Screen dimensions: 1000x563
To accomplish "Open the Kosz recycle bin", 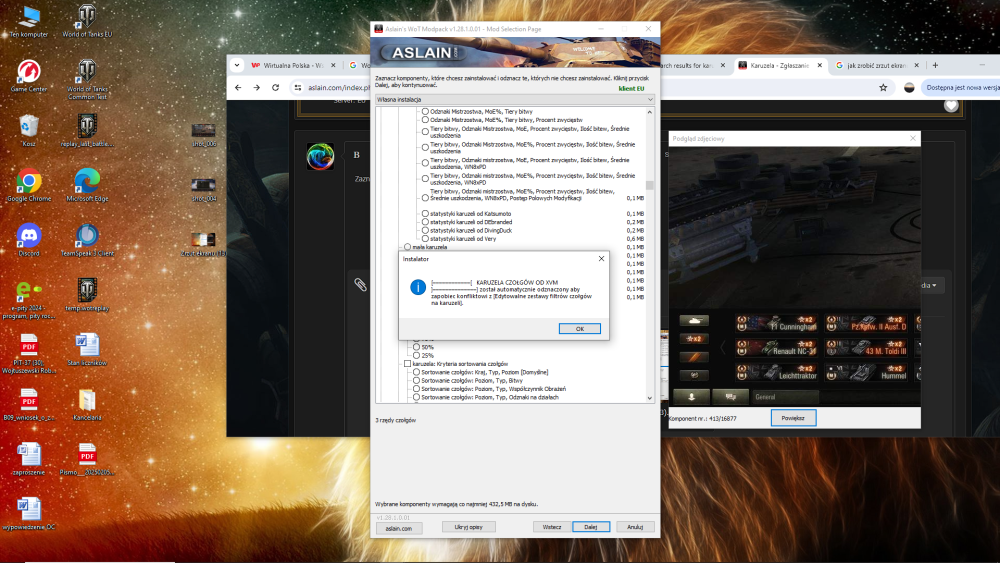I will pos(29,131).
